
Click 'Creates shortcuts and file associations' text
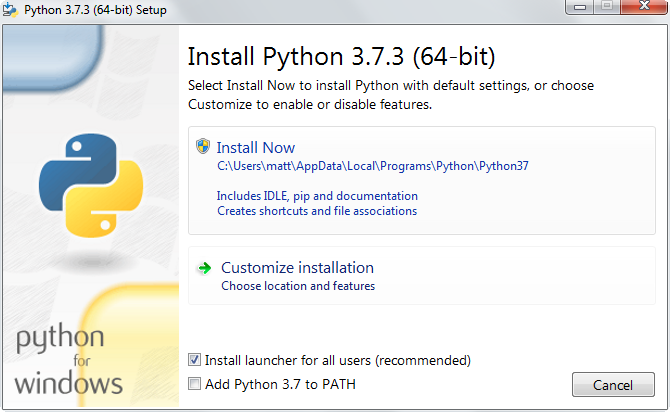tap(317, 211)
